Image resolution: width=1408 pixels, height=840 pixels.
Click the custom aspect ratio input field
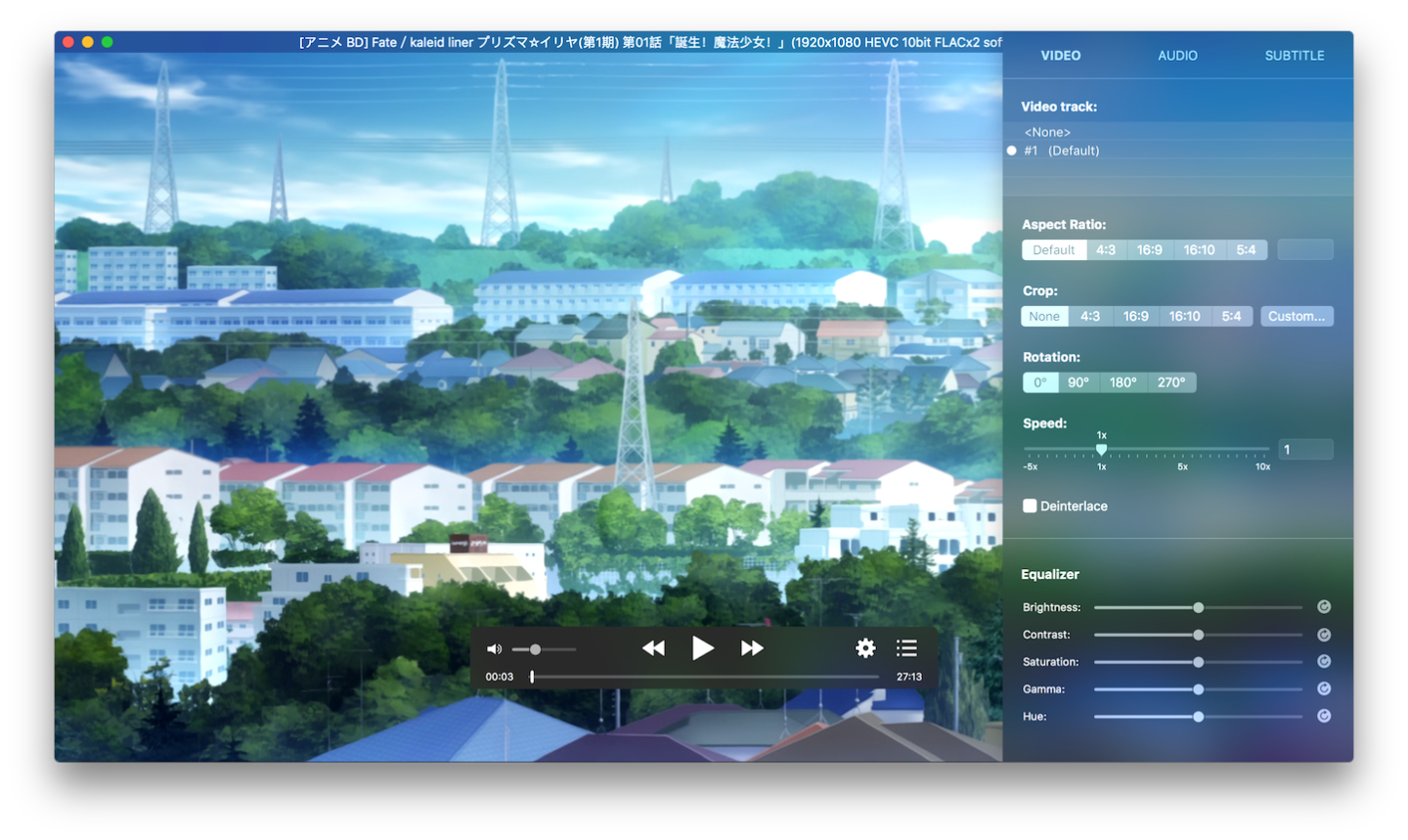click(x=1304, y=250)
